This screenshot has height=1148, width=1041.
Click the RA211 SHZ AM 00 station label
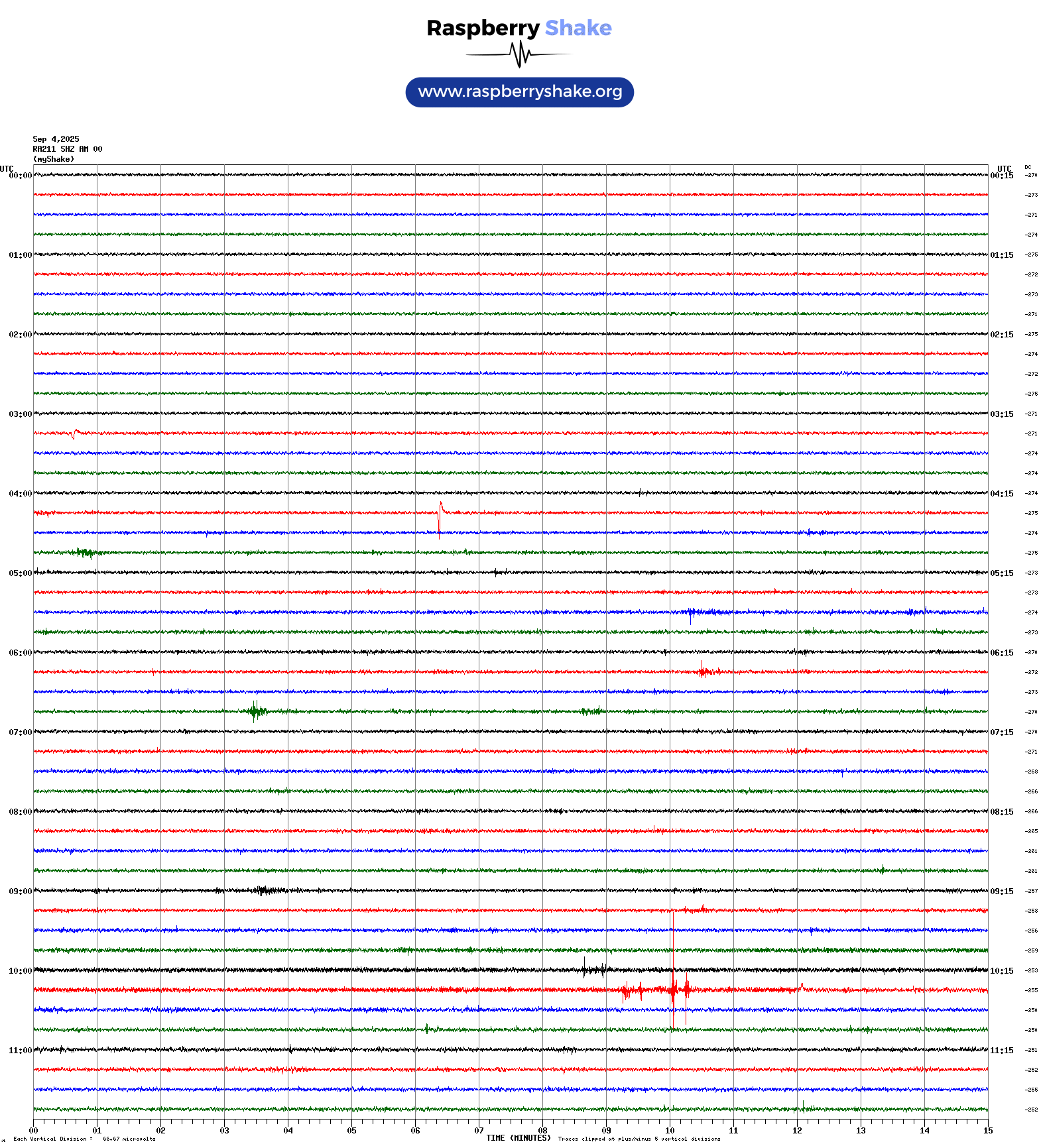(x=67, y=149)
